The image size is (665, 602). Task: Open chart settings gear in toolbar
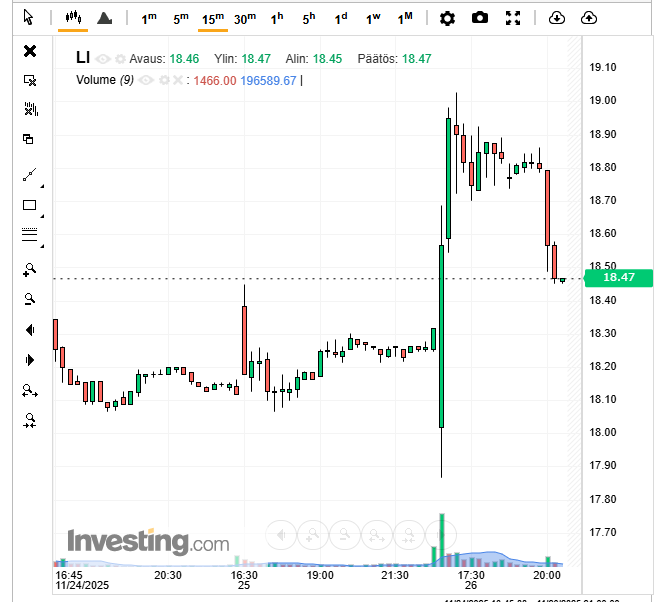tap(447, 18)
